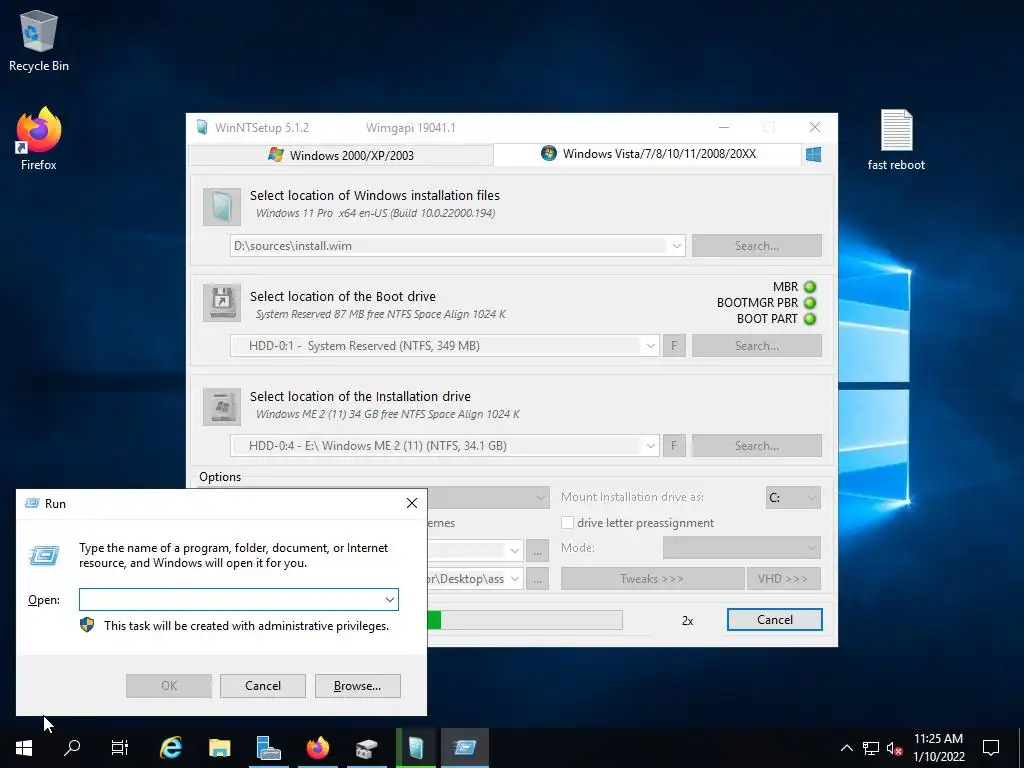Image resolution: width=1024 pixels, height=768 pixels.
Task: Open the disk drive tool taskbar icon
Action: pos(366,748)
